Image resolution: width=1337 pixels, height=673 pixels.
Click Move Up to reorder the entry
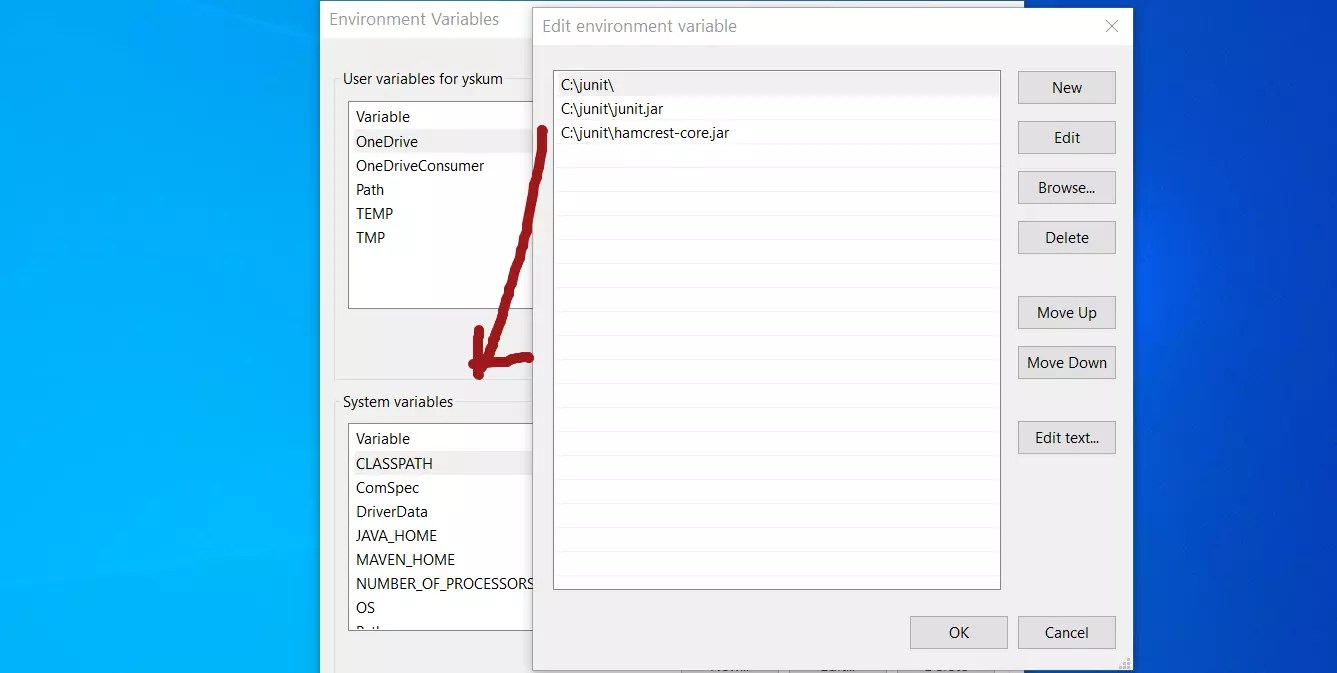tap(1066, 312)
